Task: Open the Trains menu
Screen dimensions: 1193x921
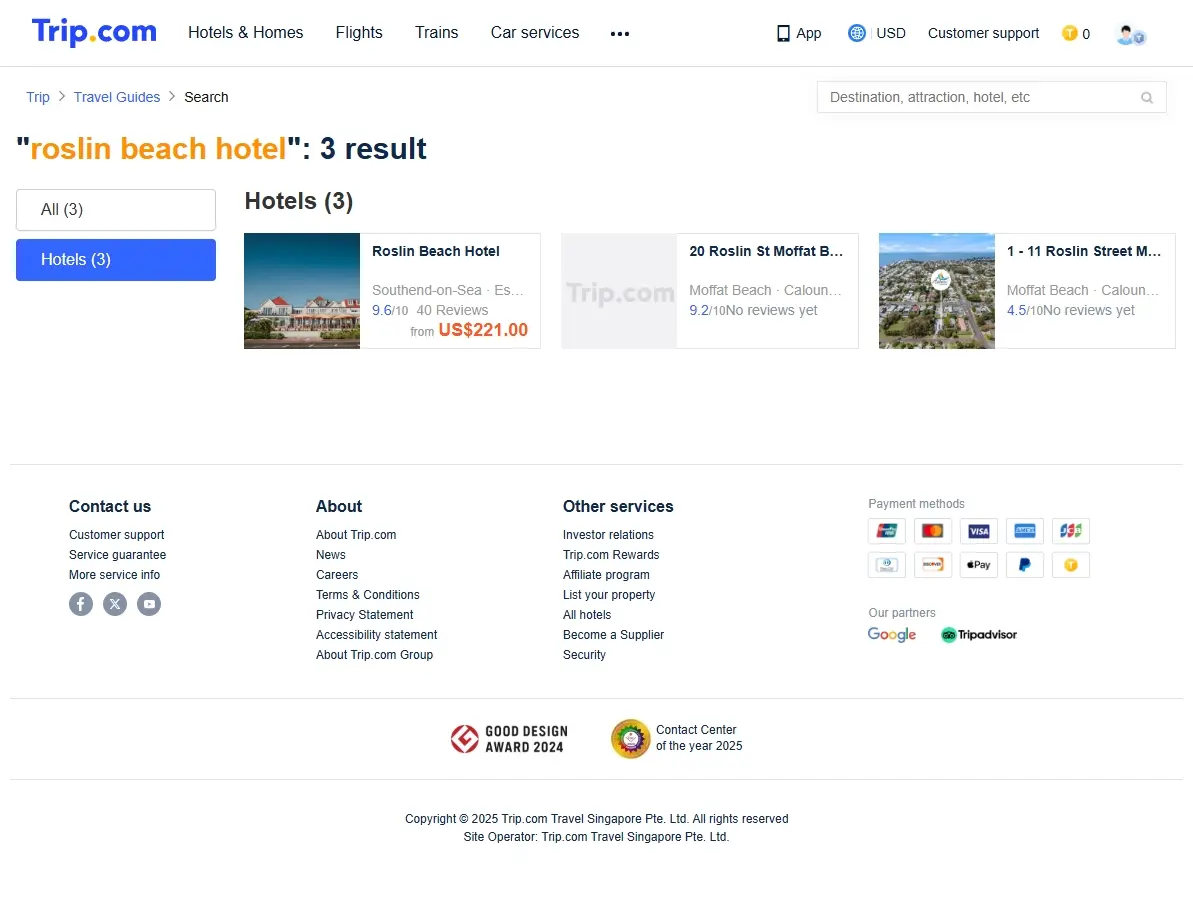Action: (437, 33)
